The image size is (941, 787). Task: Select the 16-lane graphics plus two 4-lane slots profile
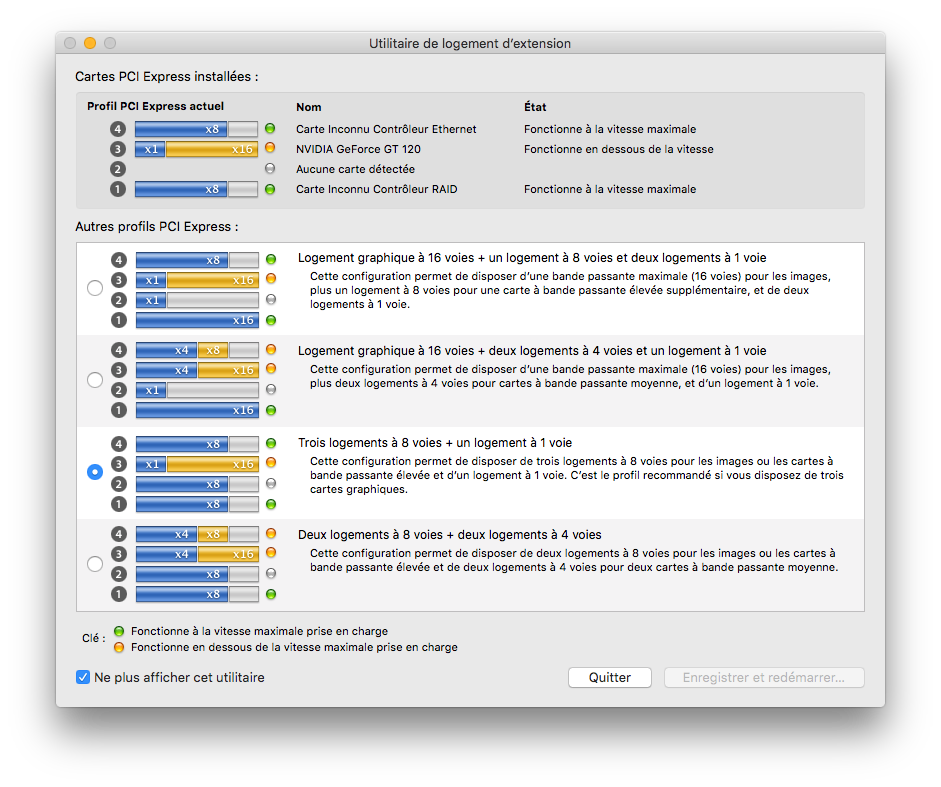(x=95, y=380)
